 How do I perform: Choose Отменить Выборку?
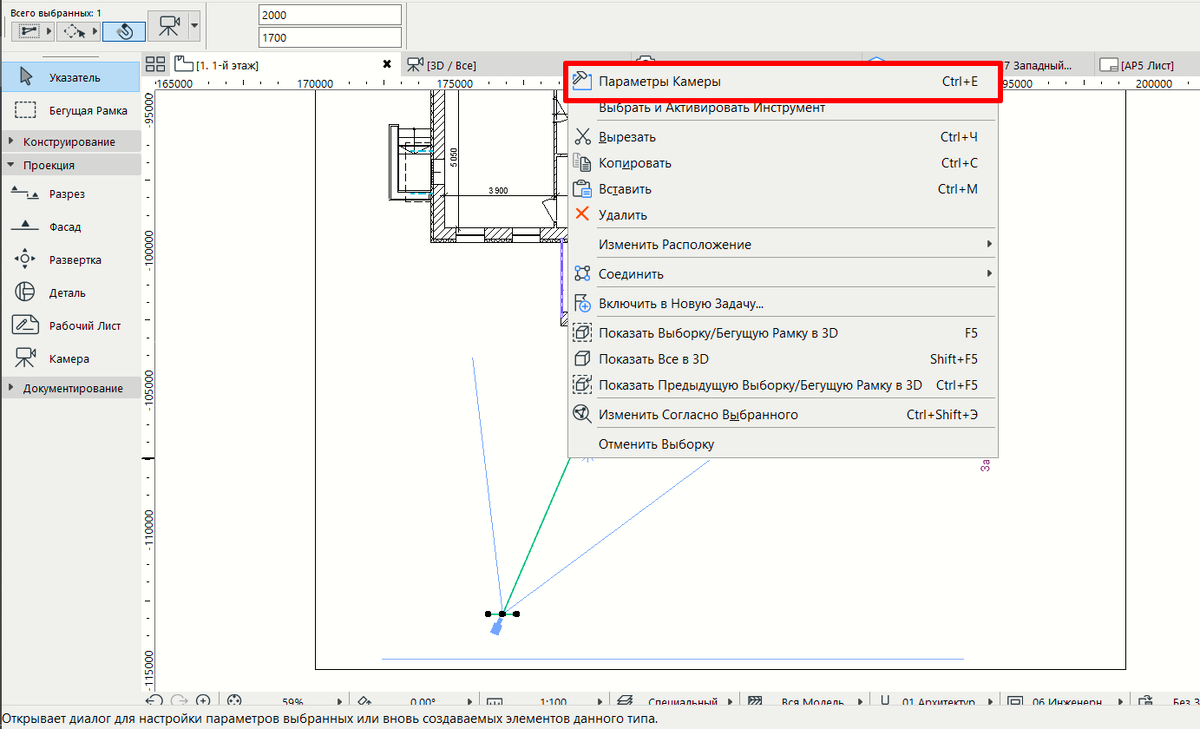(783, 444)
